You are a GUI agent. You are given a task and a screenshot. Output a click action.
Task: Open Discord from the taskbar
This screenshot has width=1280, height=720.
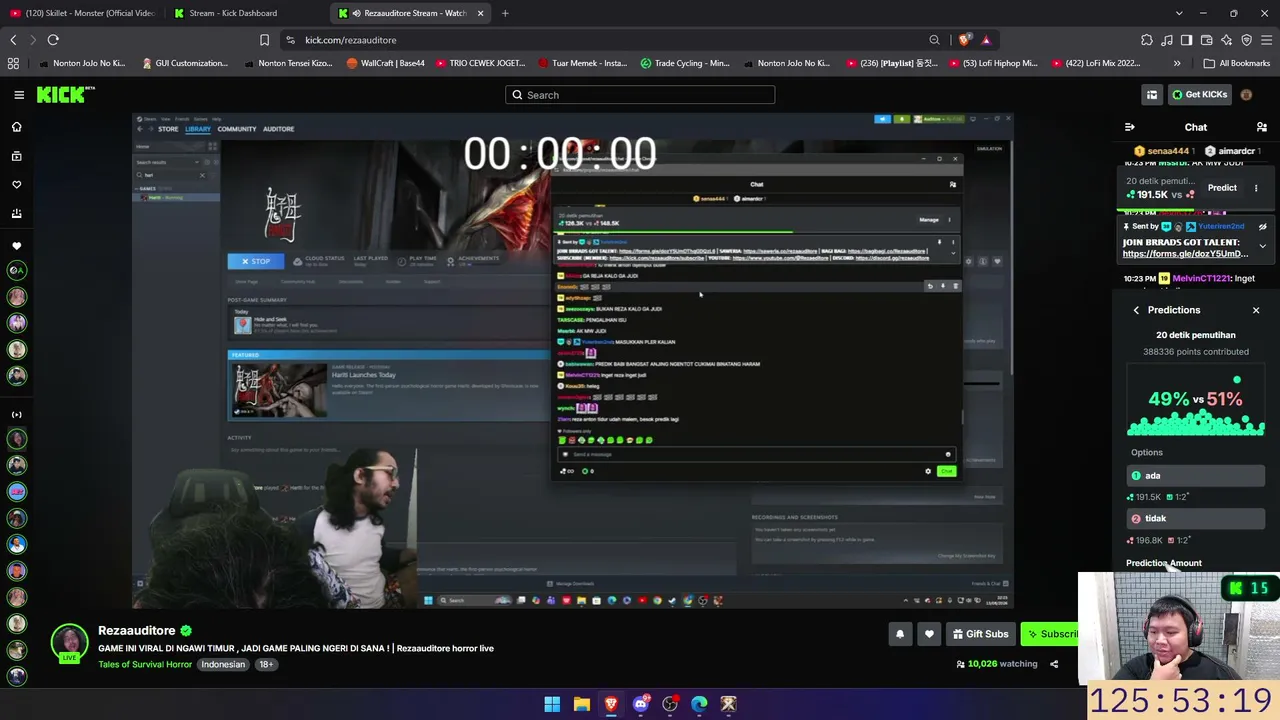click(x=641, y=704)
